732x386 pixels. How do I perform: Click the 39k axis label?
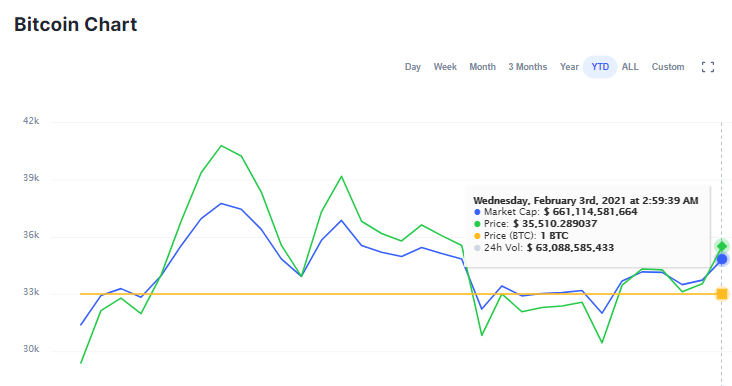[31, 178]
